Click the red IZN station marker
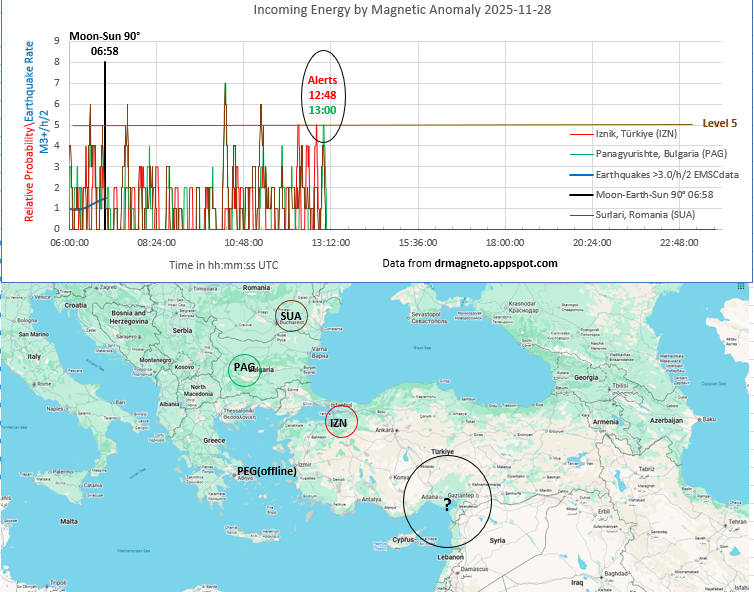Viewport: 754px width, 592px height. [341, 422]
